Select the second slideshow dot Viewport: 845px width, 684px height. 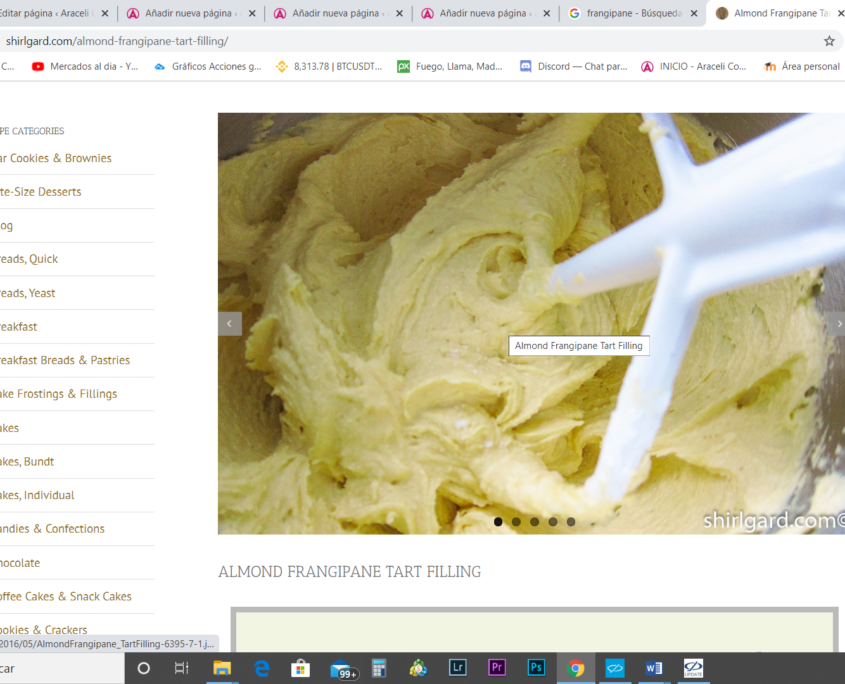point(516,522)
